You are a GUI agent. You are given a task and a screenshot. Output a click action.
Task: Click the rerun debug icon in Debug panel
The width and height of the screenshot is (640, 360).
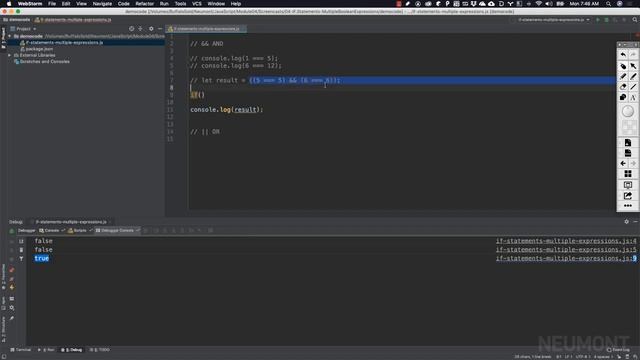coord(11,231)
